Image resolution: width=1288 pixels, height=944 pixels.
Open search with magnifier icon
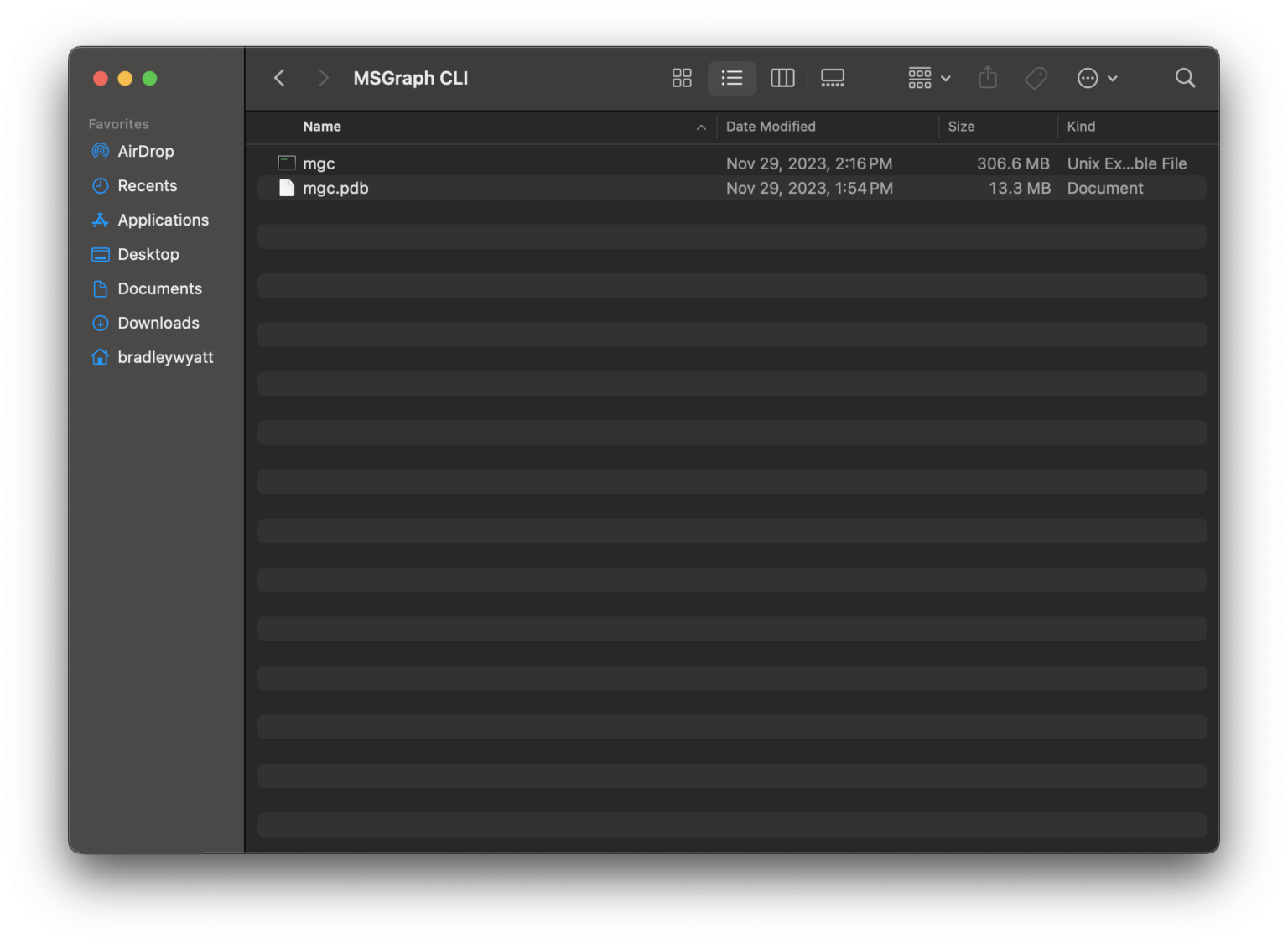(1185, 78)
